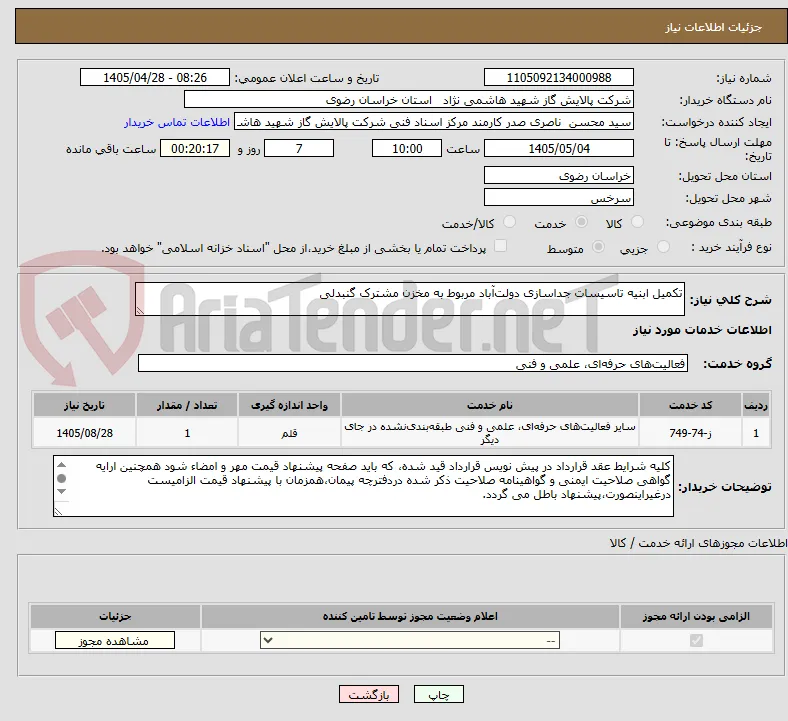Viewport: 788px width, 721px height.
Task: Click the مشاهده مجوز button
Action: (115, 641)
